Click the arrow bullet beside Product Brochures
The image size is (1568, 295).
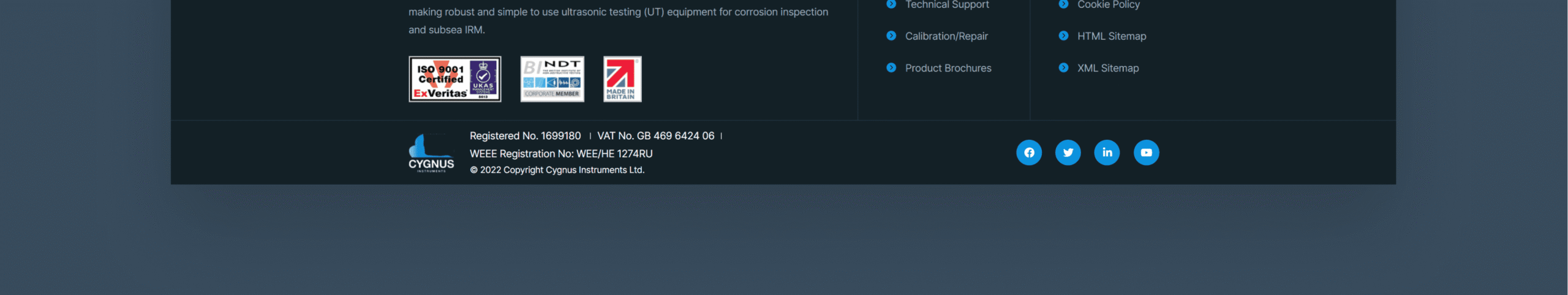point(891,67)
